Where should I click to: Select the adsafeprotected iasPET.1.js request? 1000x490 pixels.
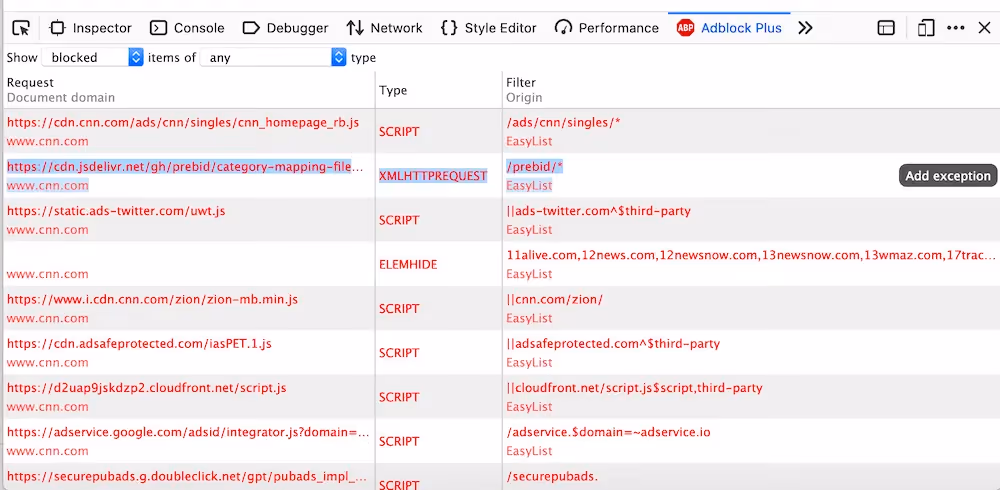pyautogui.click(x=139, y=344)
